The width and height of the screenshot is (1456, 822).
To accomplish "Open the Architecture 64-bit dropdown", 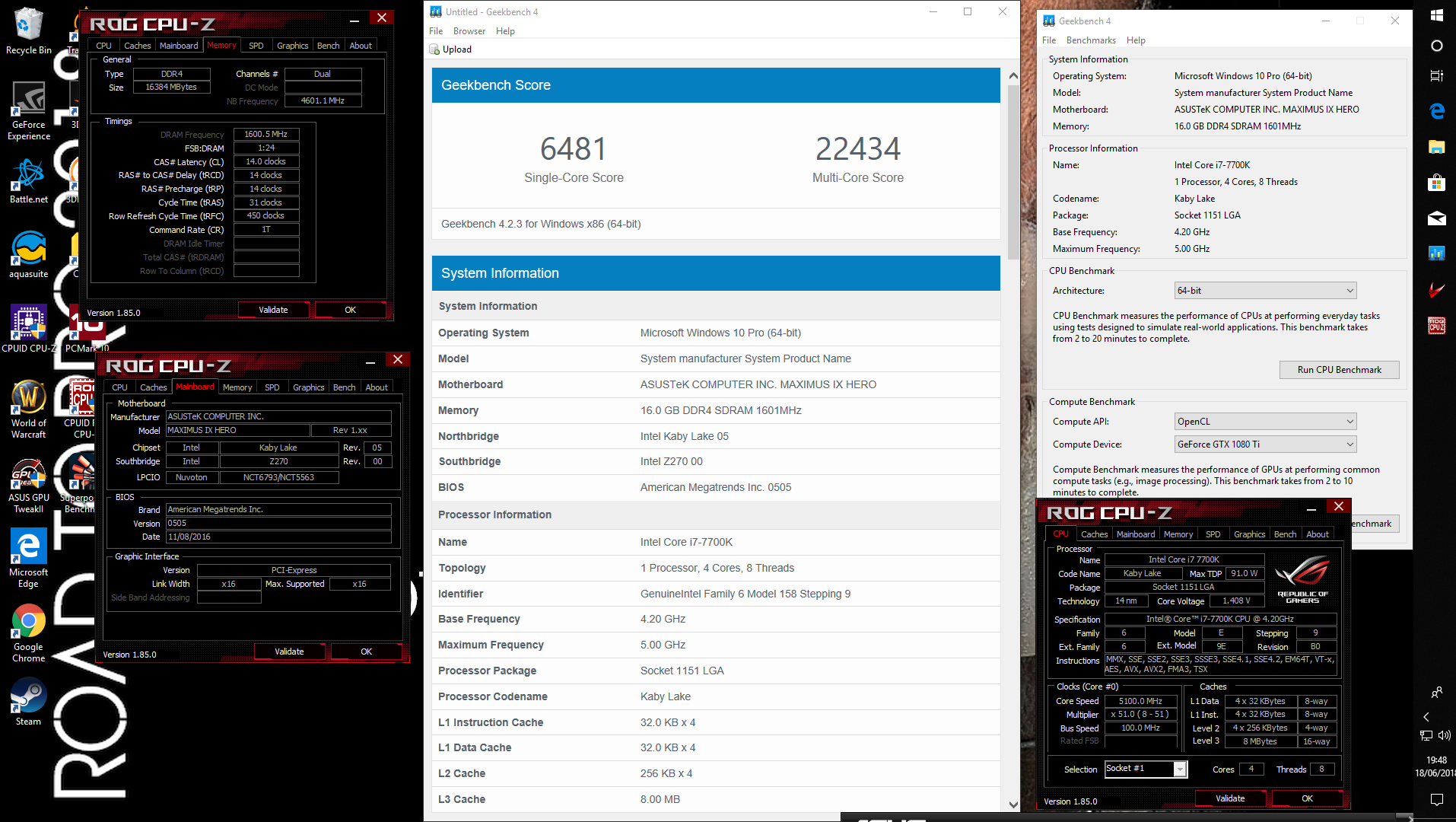I will 1265,291.
